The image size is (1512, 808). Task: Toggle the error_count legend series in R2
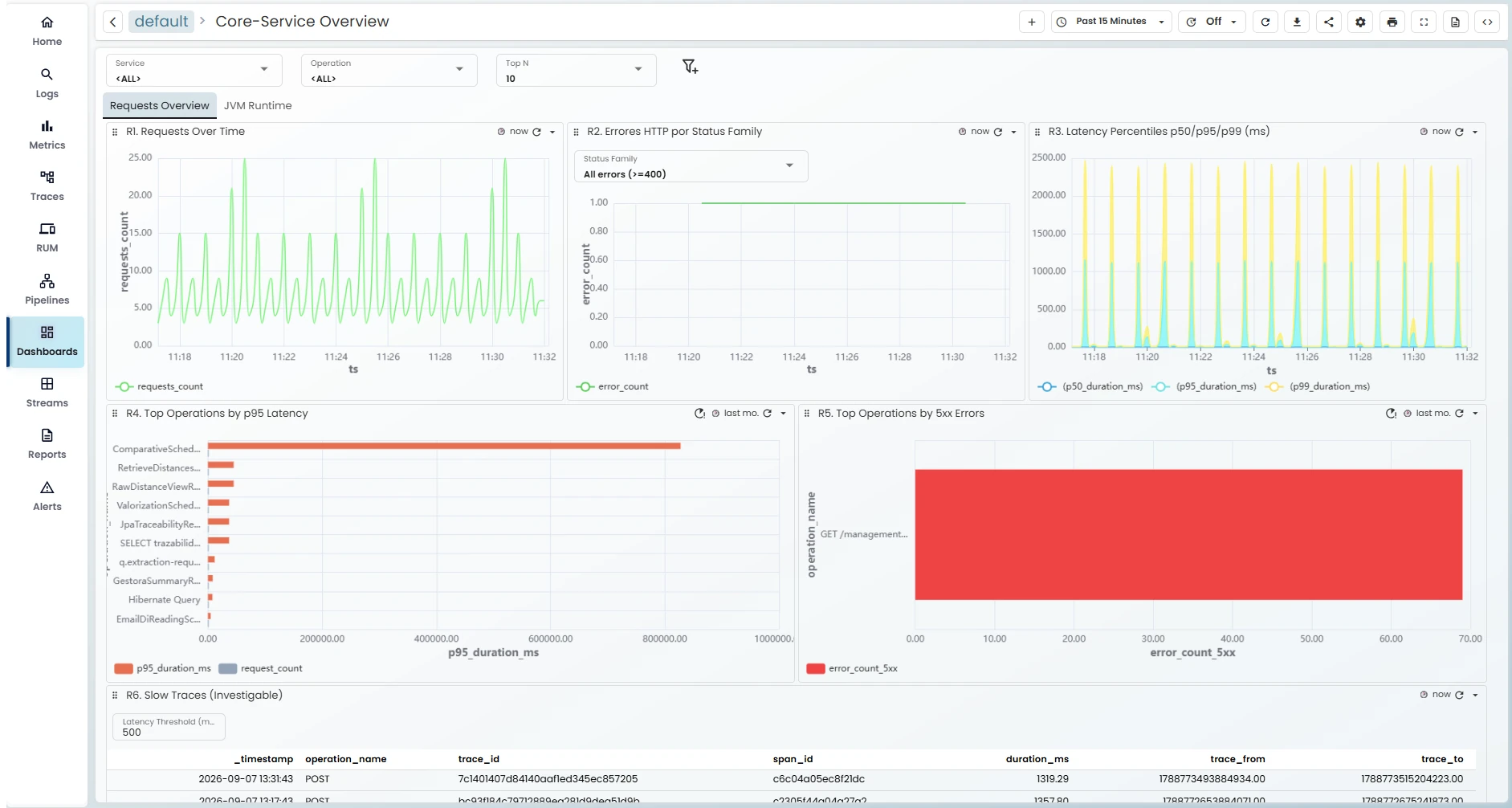point(612,386)
